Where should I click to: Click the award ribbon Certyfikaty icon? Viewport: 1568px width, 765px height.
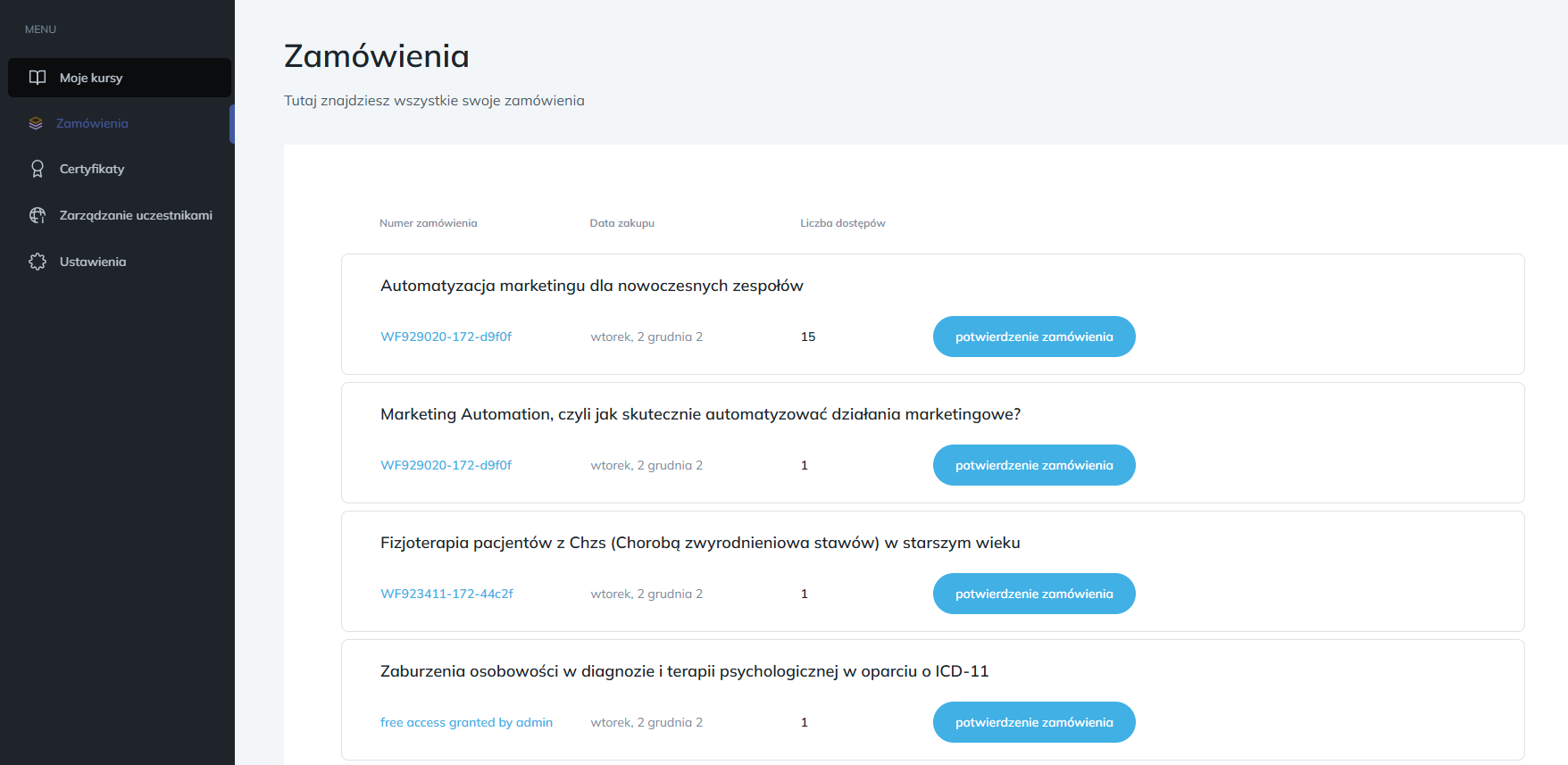38,169
